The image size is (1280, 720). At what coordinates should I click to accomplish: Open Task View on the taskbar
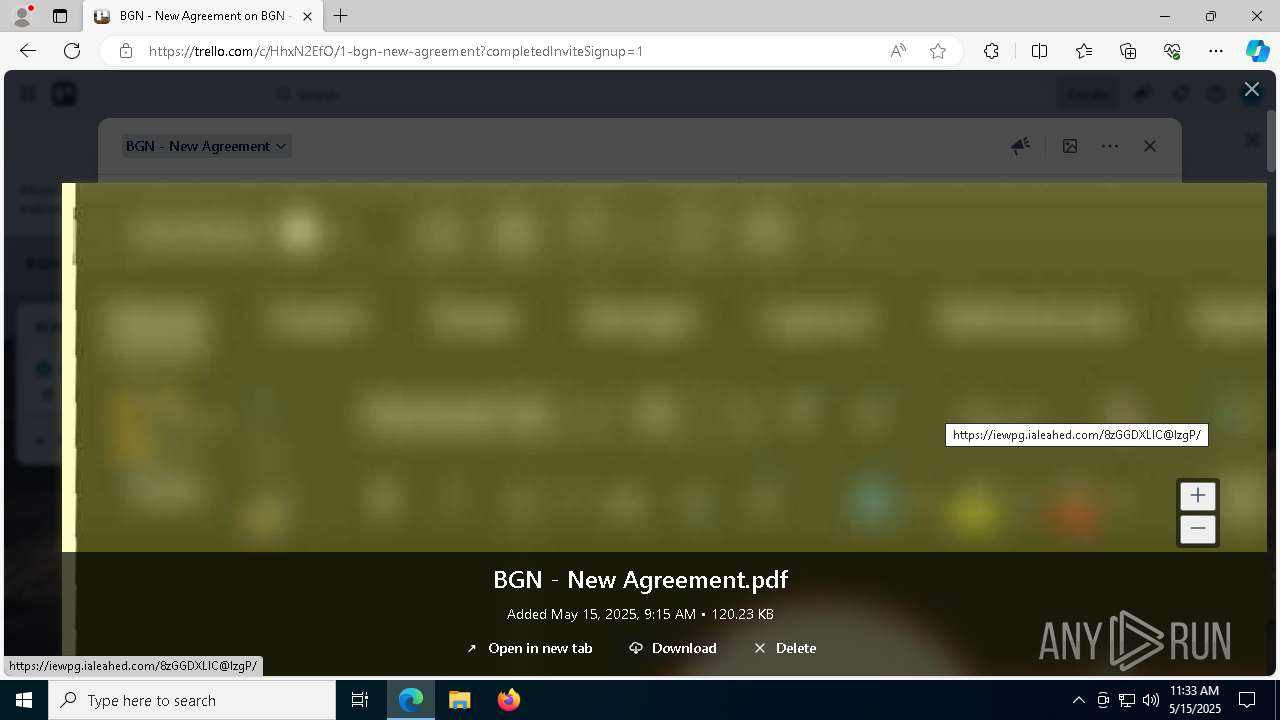[x=360, y=700]
